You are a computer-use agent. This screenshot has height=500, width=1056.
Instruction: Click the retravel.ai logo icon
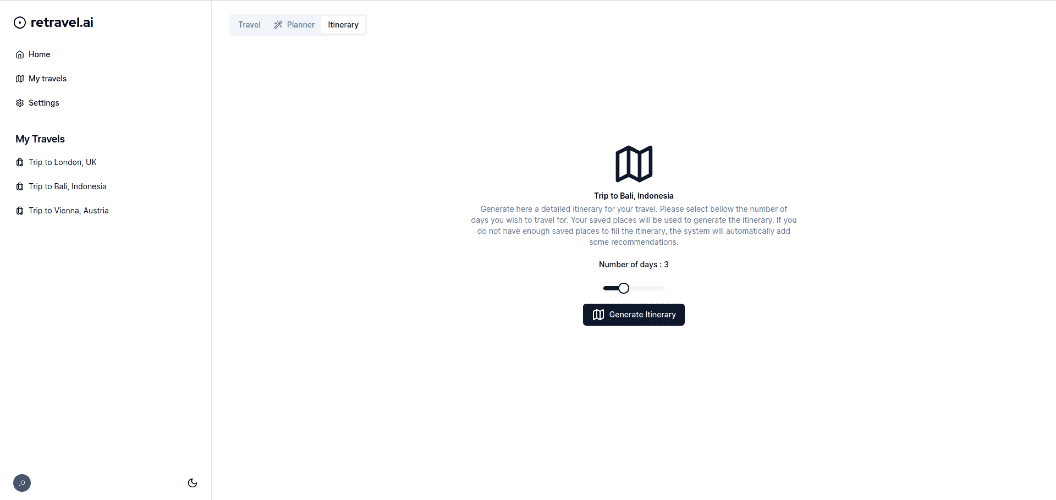[x=20, y=22]
